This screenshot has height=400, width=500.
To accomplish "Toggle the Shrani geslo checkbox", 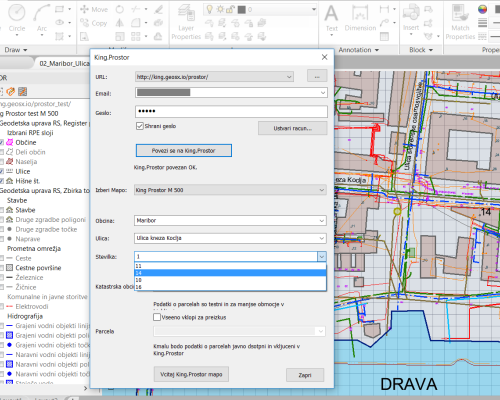I will [x=140, y=126].
